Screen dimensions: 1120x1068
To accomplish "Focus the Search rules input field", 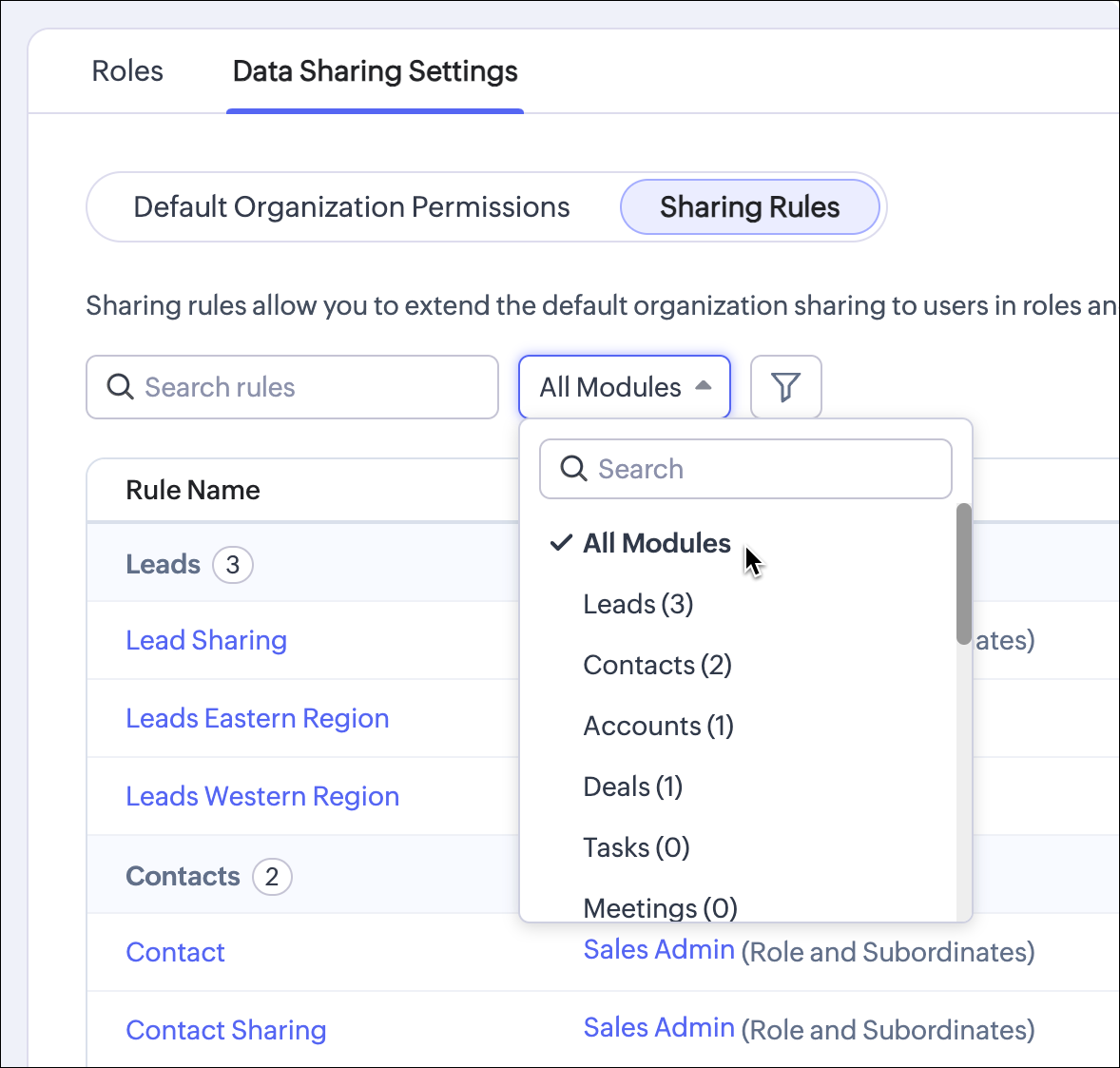I will (314, 387).
